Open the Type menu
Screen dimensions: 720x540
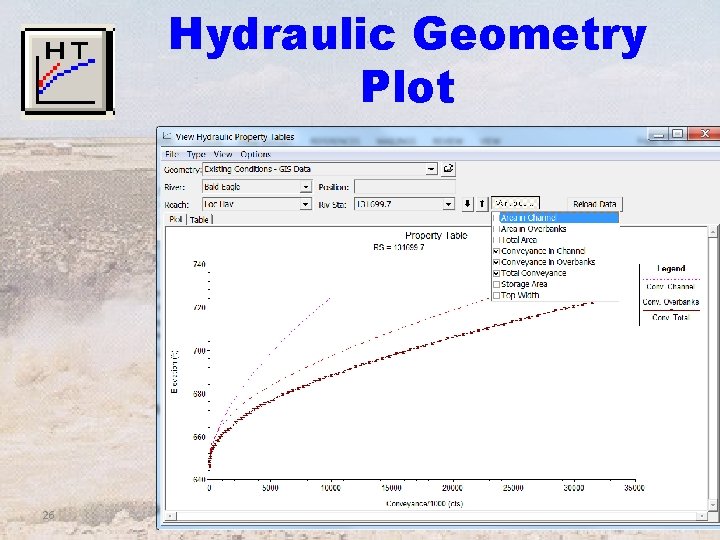[196, 154]
